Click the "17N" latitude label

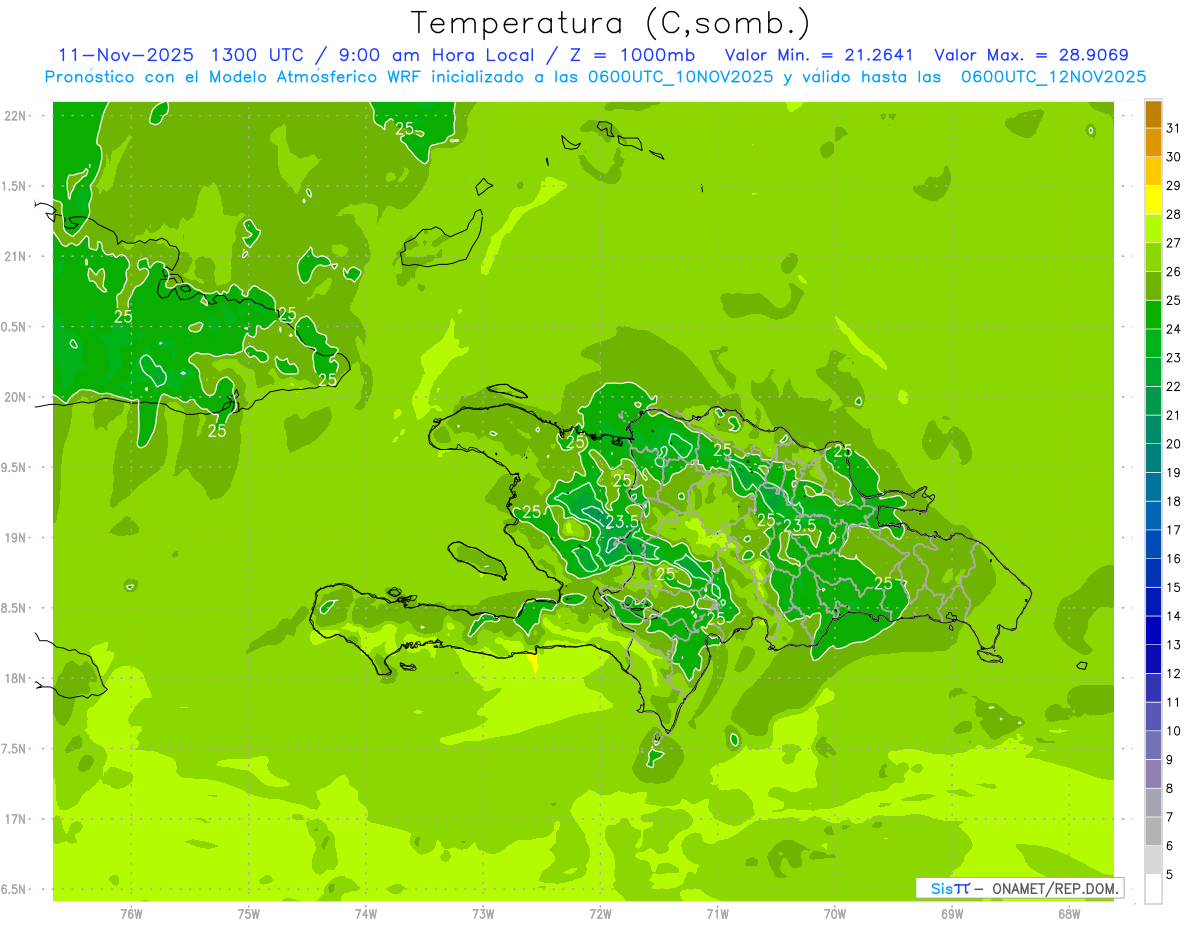(x=17, y=819)
